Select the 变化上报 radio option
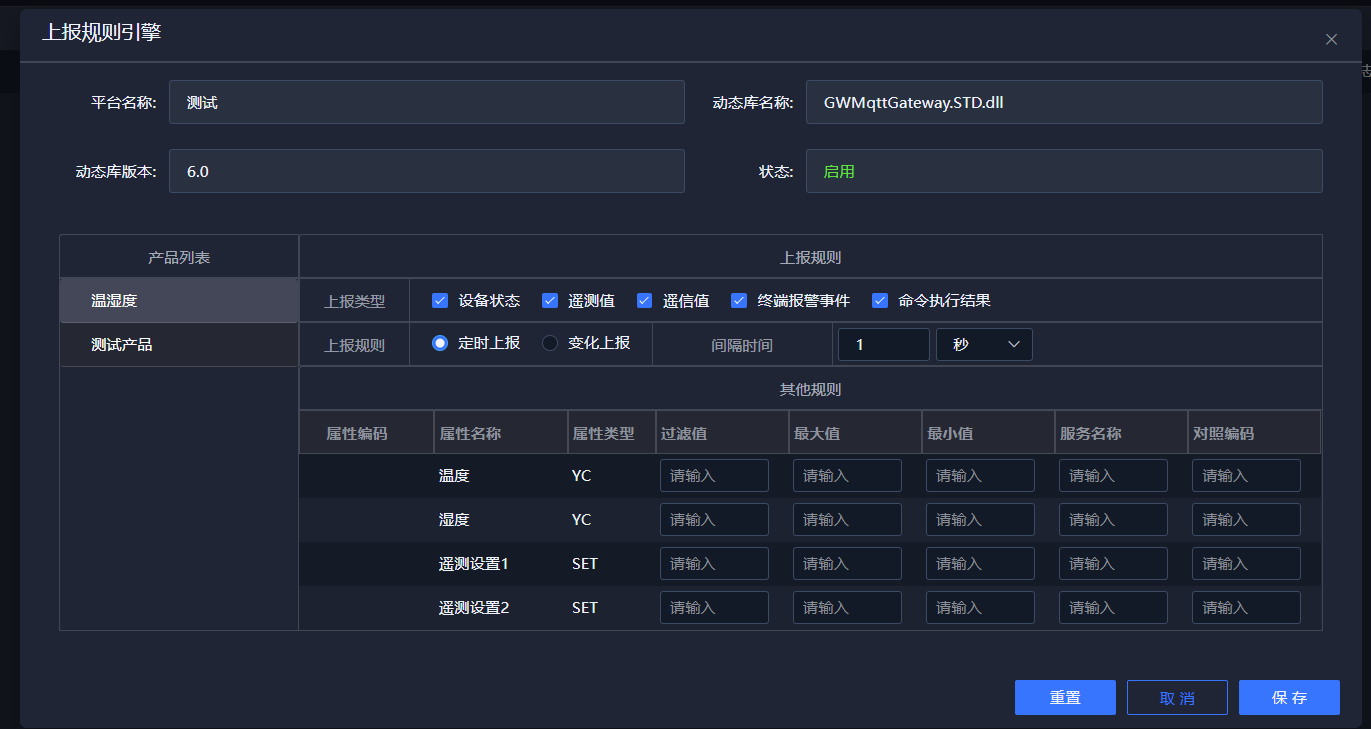Screen dimensions: 1371x729 (x=550, y=343)
